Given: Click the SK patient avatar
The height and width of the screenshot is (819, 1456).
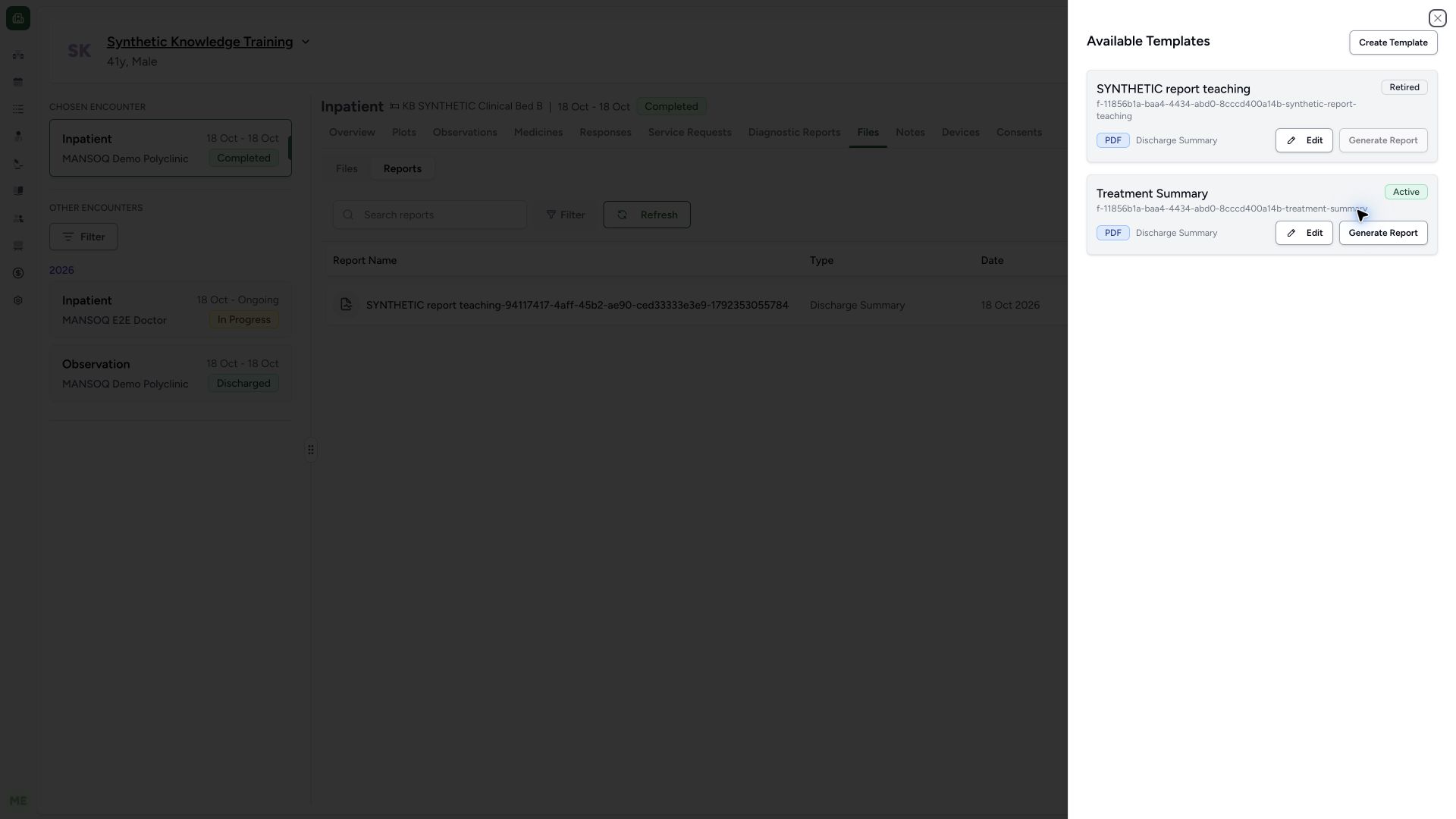Looking at the screenshot, I should (x=79, y=51).
